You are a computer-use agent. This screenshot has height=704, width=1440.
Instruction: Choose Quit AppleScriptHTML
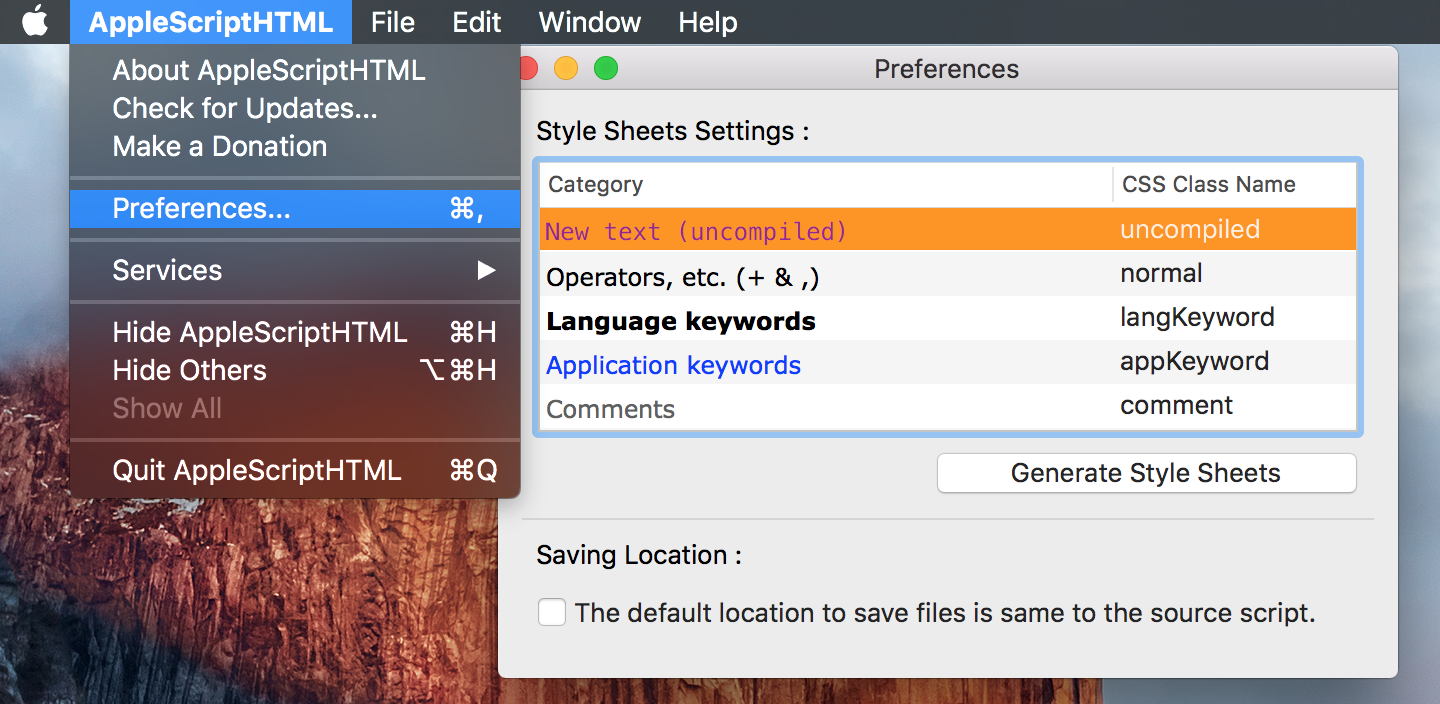295,470
